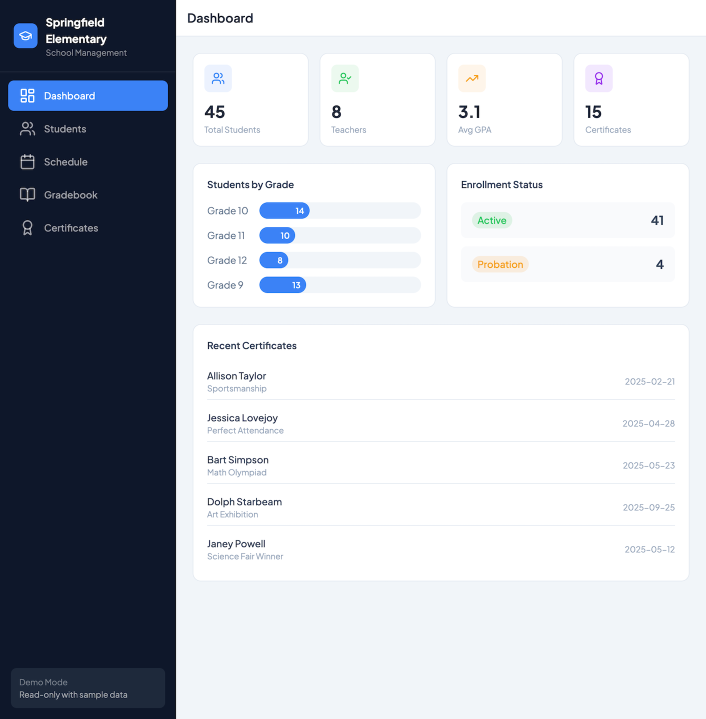706x719 pixels.
Task: Click the green Active status badge
Action: point(492,221)
